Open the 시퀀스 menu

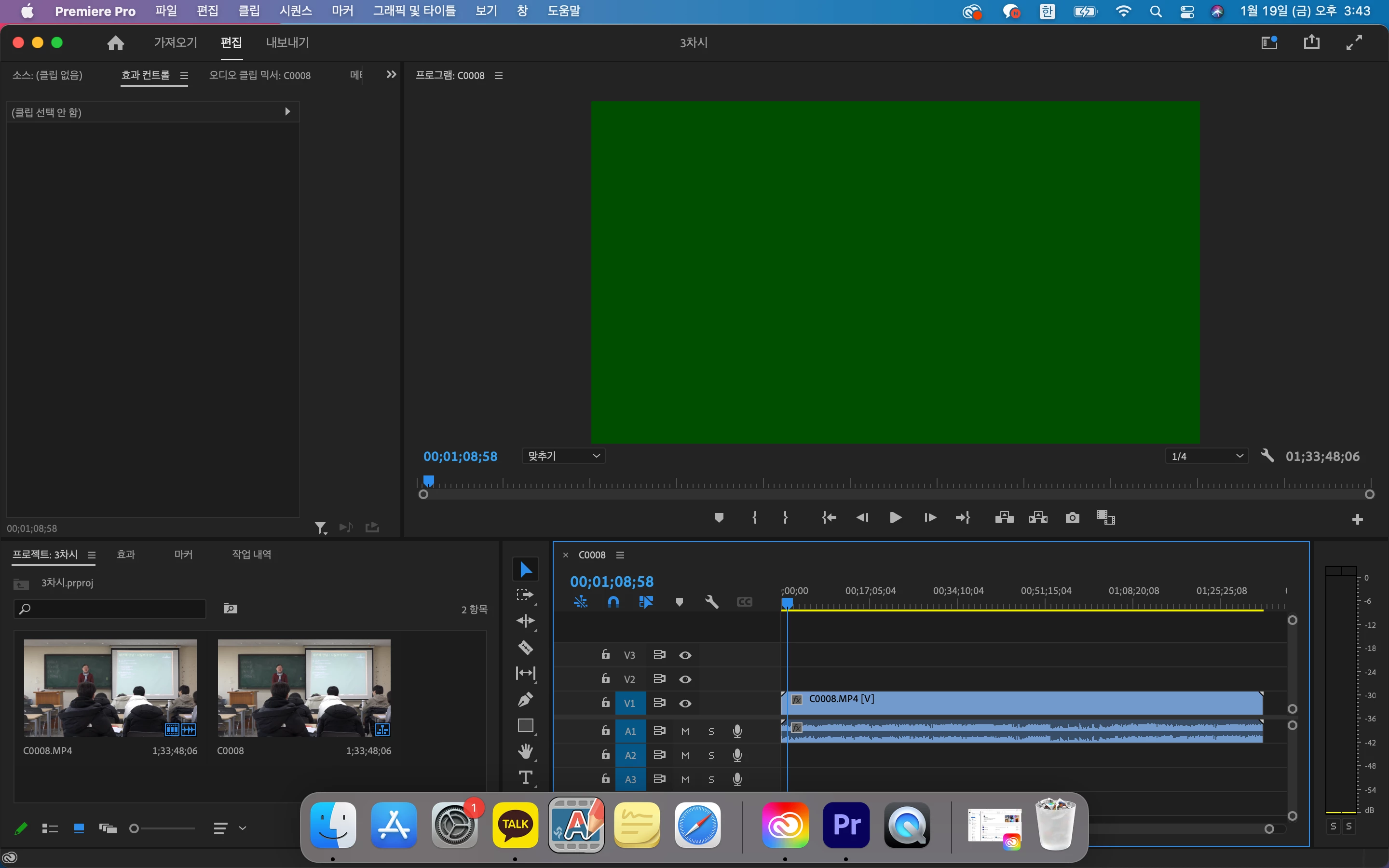(296, 11)
